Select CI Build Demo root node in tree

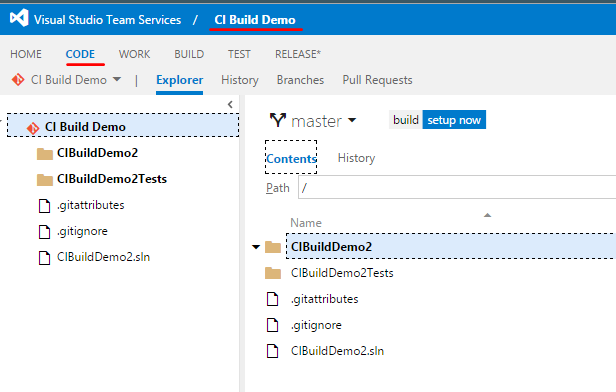coord(123,126)
